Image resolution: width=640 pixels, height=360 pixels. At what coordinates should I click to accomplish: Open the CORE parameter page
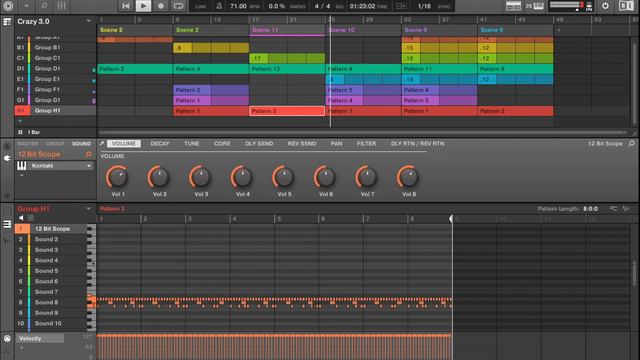point(222,144)
